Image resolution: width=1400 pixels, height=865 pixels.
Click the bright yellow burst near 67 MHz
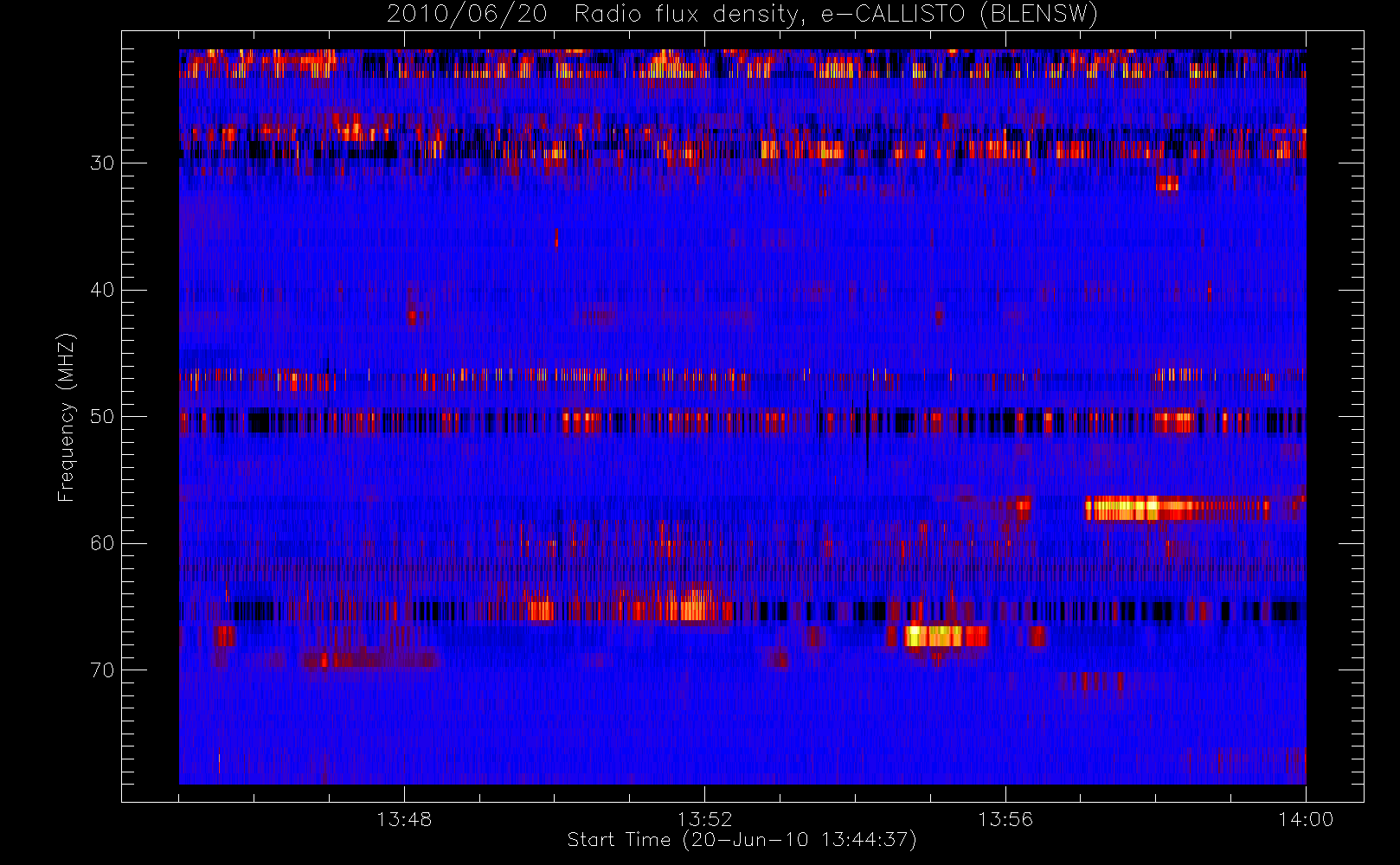(946, 637)
